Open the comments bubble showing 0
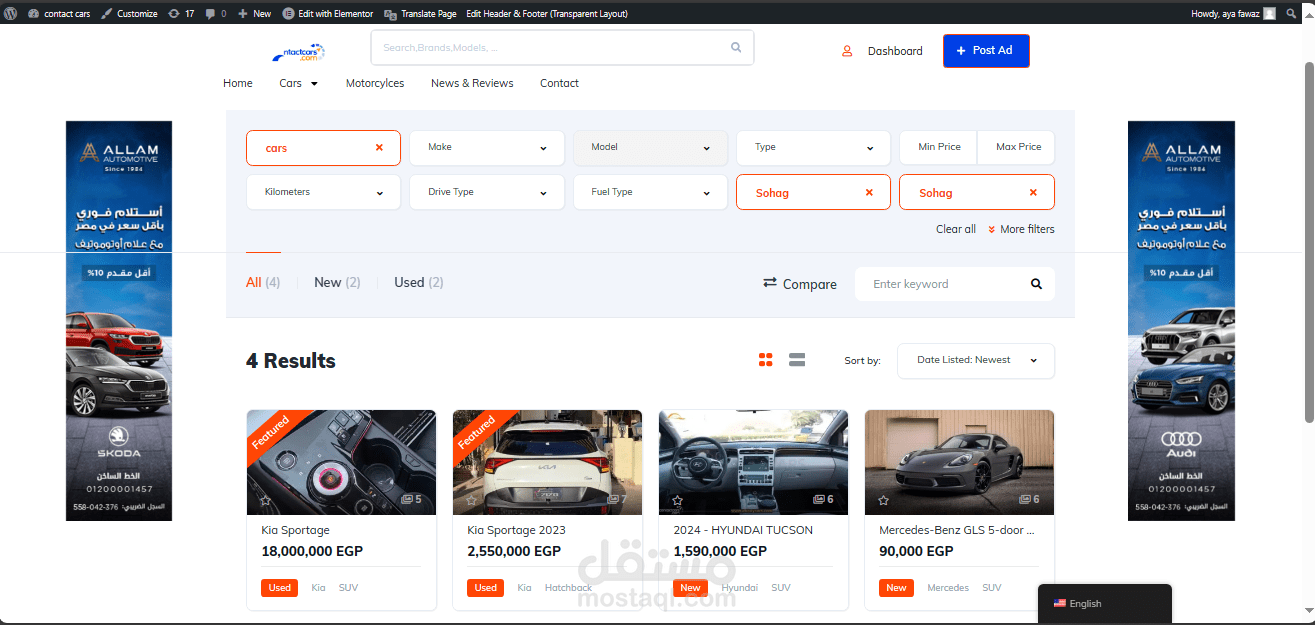1315x625 pixels. [215, 13]
